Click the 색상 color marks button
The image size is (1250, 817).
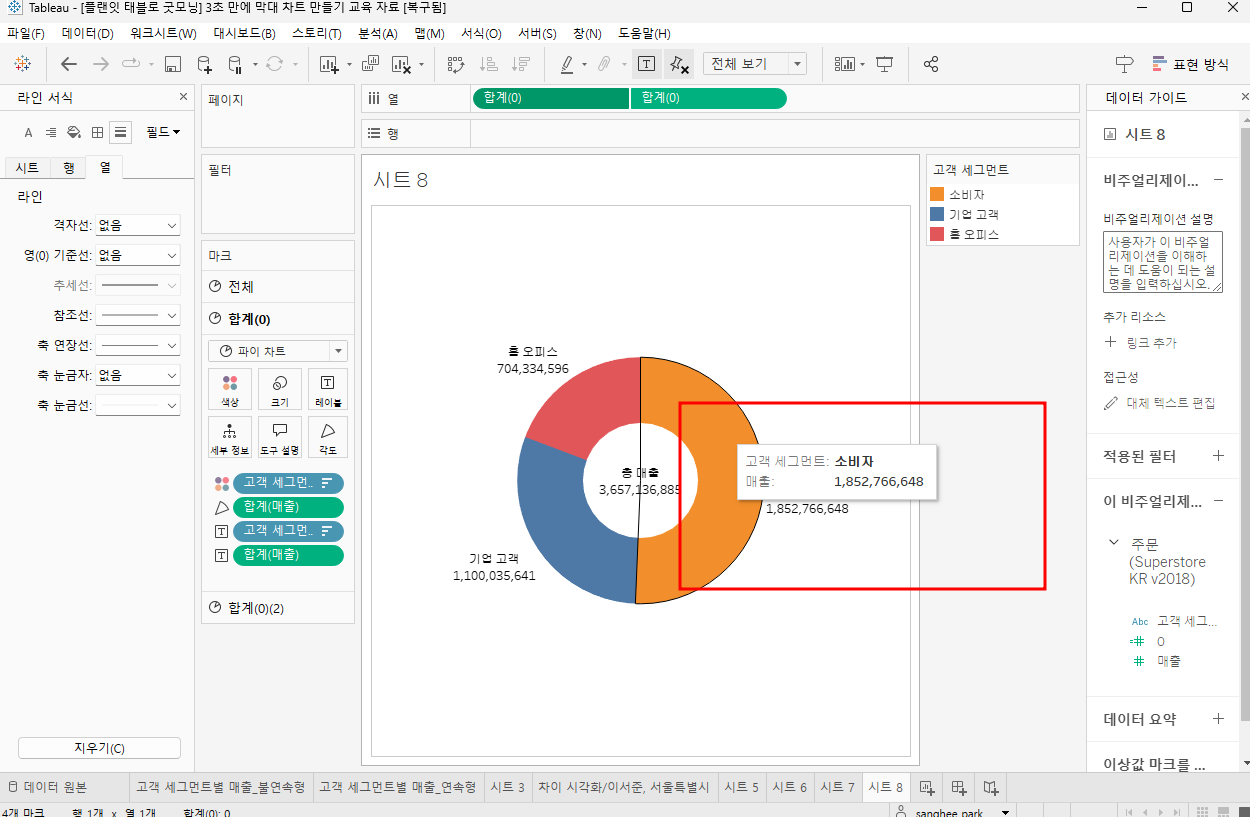tap(230, 389)
